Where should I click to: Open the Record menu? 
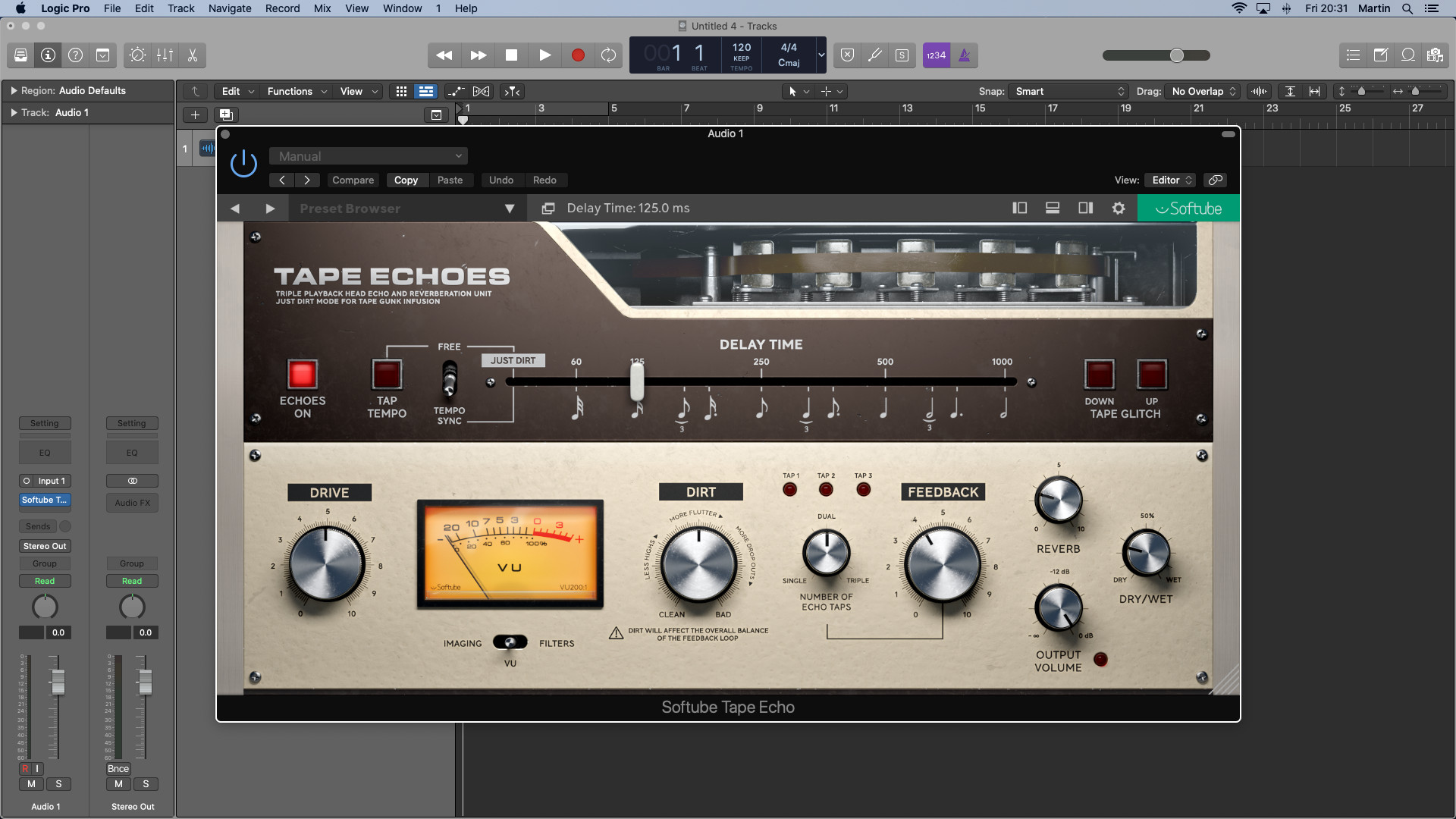tap(282, 8)
